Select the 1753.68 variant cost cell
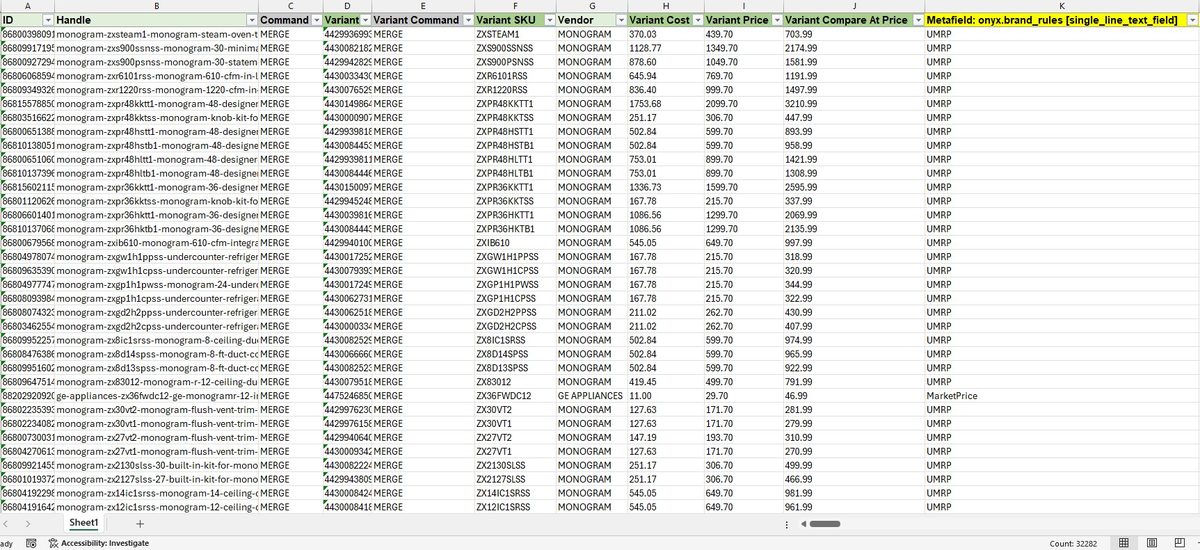The width and height of the screenshot is (1200, 550). (x=665, y=103)
